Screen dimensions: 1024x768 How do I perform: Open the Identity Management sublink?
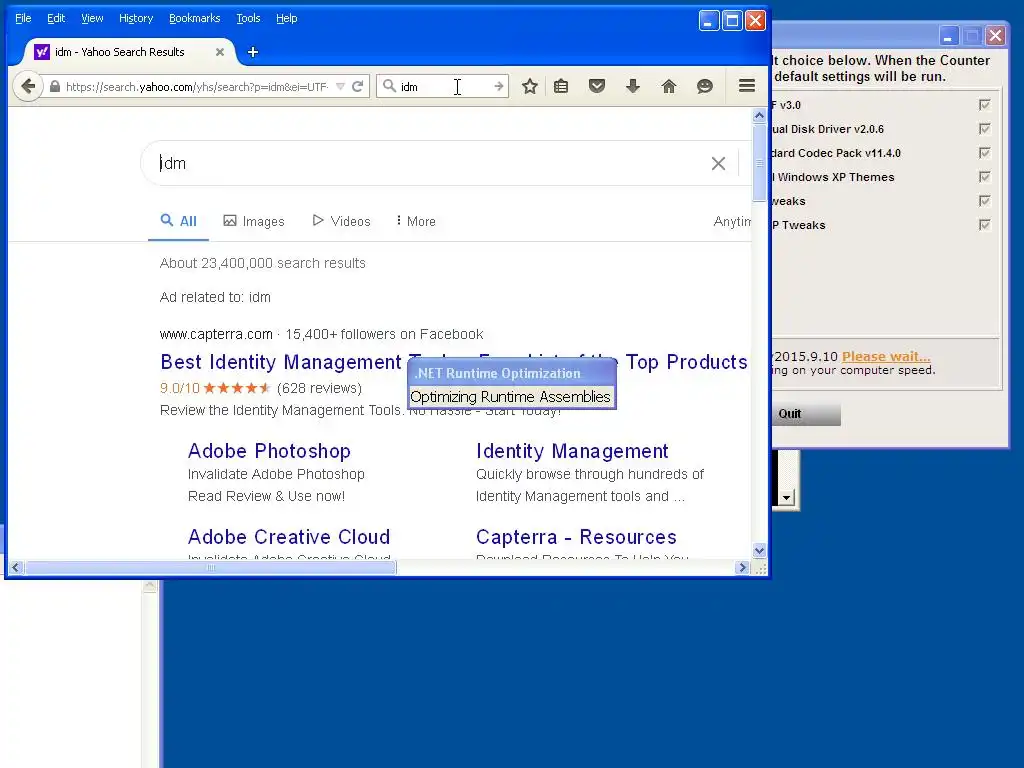pos(572,451)
